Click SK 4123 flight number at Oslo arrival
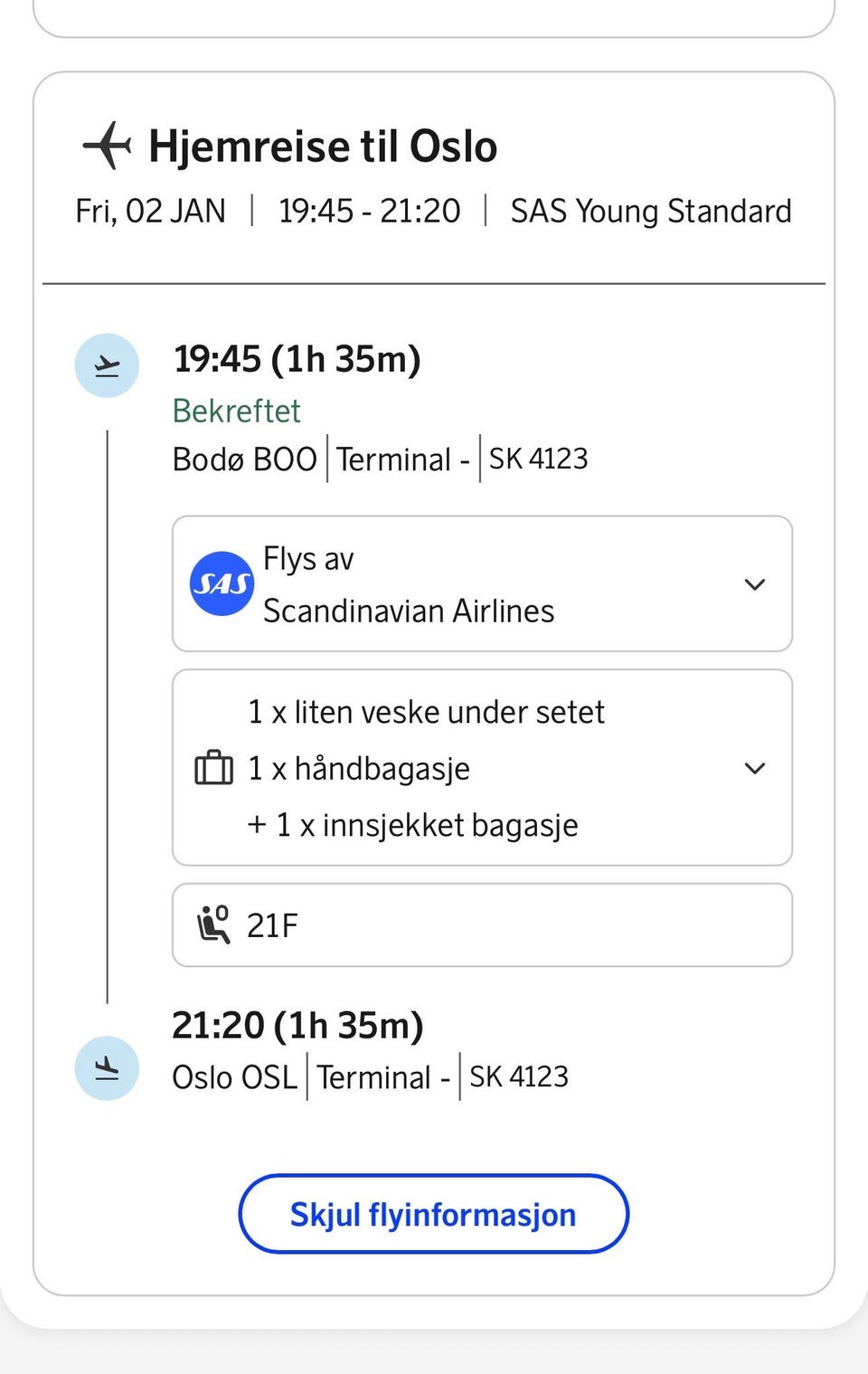The width and height of the screenshot is (868, 1374). pyautogui.click(x=518, y=1076)
